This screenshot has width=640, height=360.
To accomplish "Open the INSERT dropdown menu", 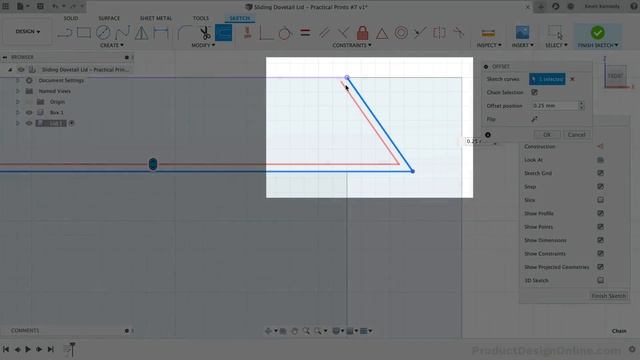I will (522, 45).
